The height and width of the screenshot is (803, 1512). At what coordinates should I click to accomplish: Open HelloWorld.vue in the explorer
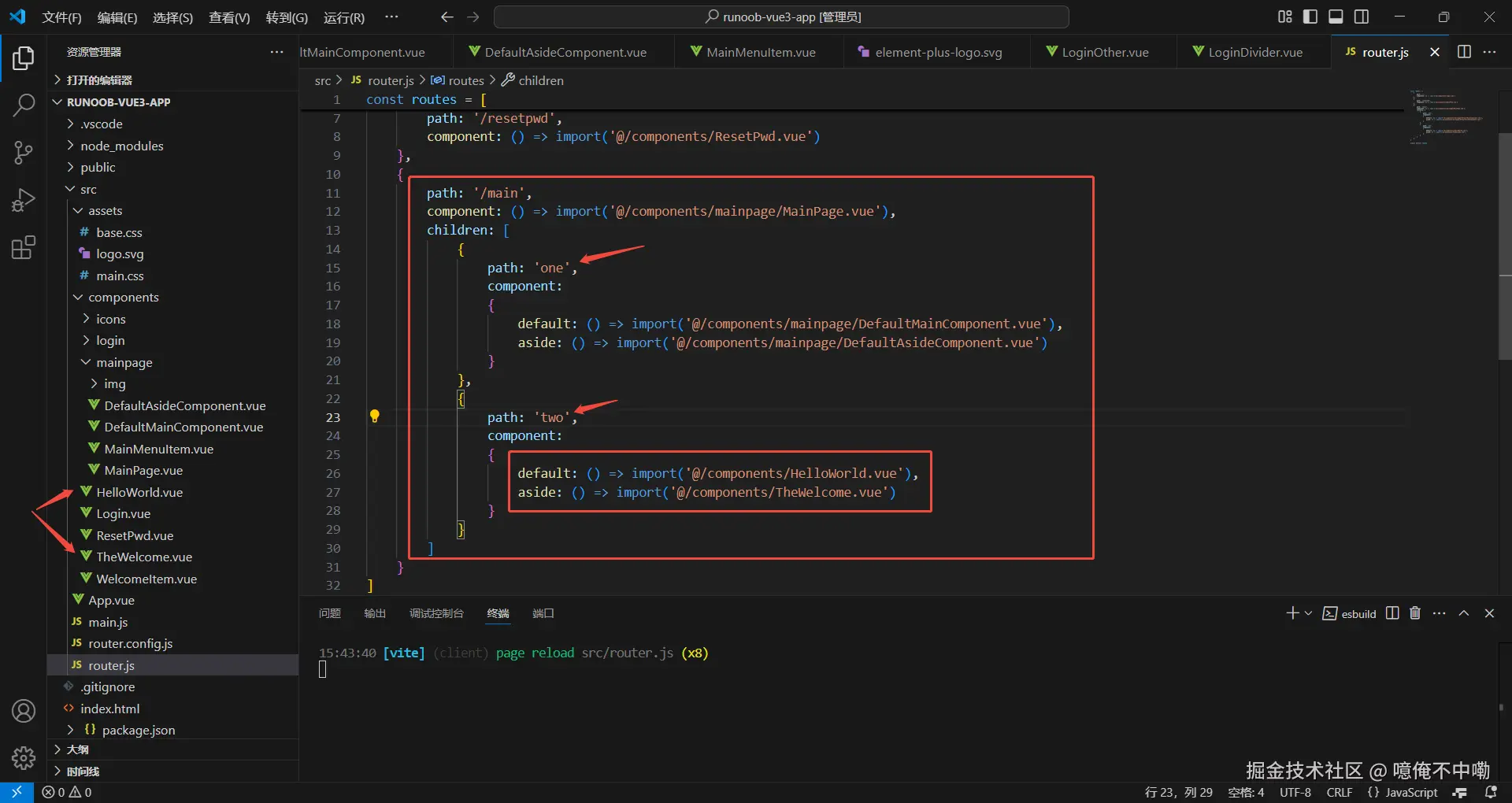[x=139, y=492]
